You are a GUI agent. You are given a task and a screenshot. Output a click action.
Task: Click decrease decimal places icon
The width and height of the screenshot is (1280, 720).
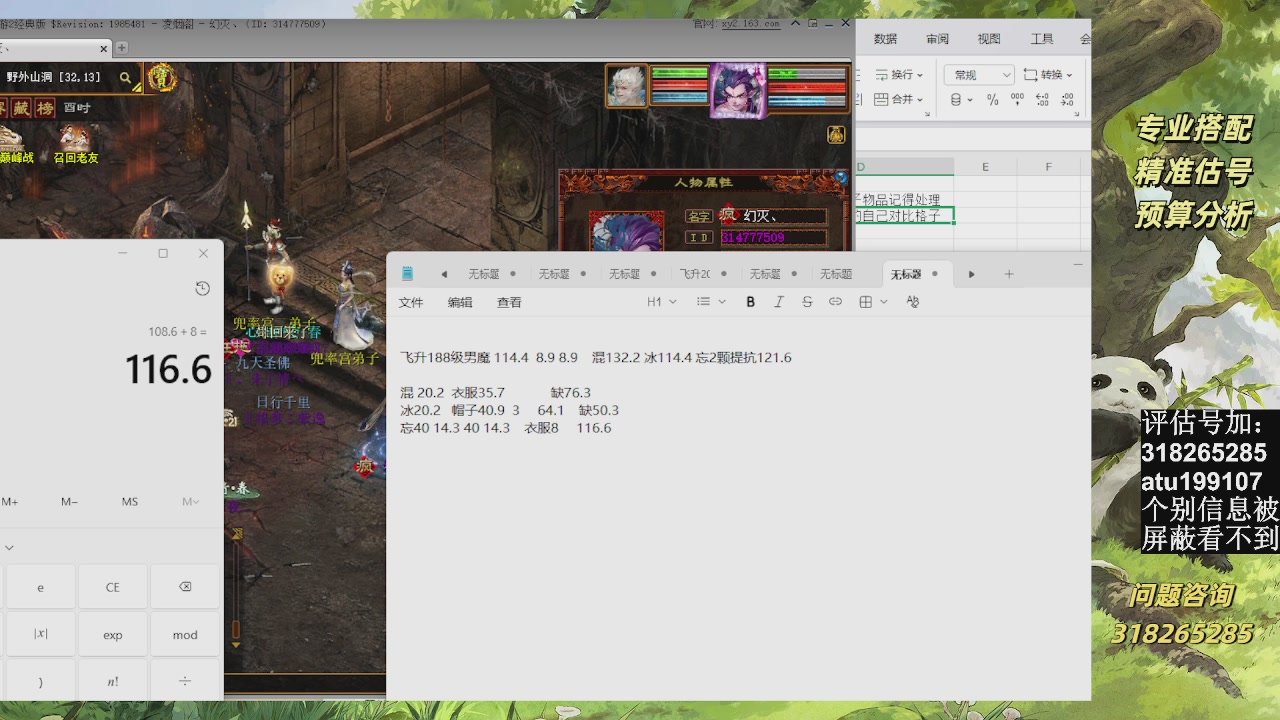[x=1068, y=100]
